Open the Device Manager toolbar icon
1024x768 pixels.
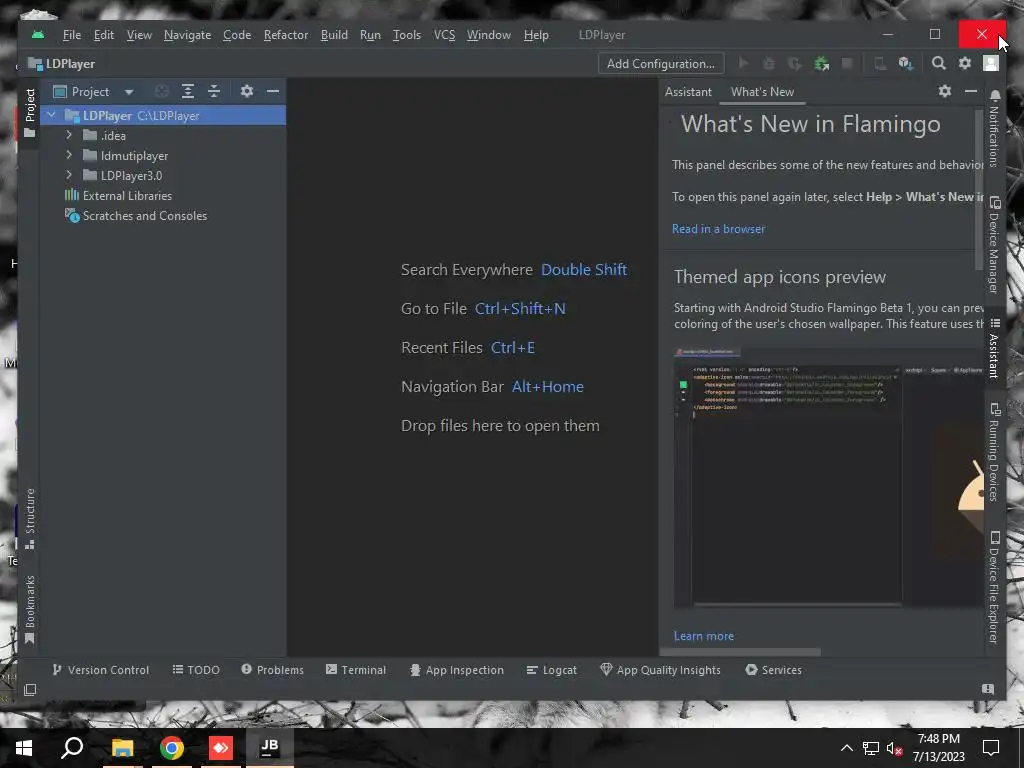click(880, 63)
